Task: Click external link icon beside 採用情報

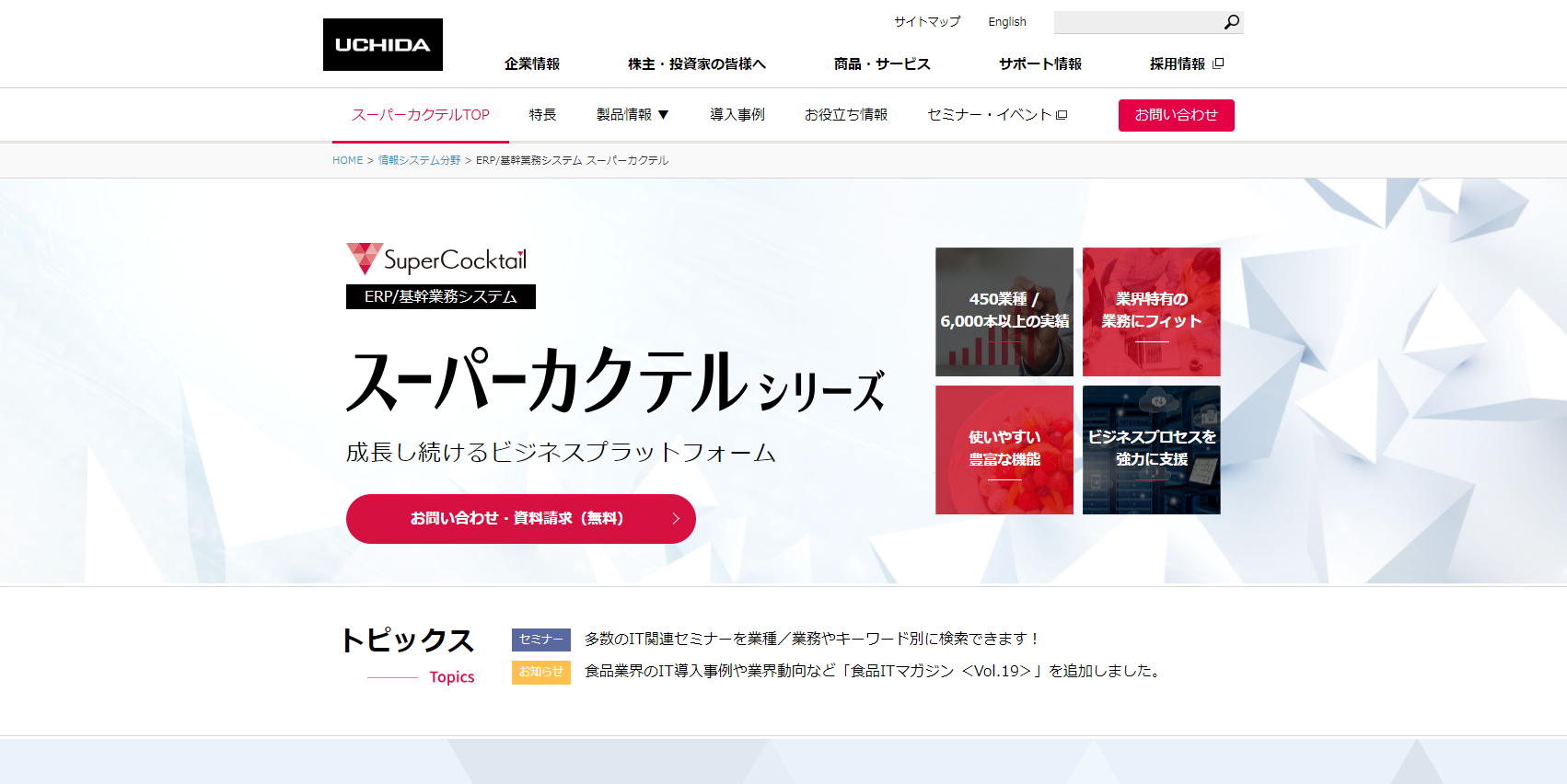Action: 1218,63
